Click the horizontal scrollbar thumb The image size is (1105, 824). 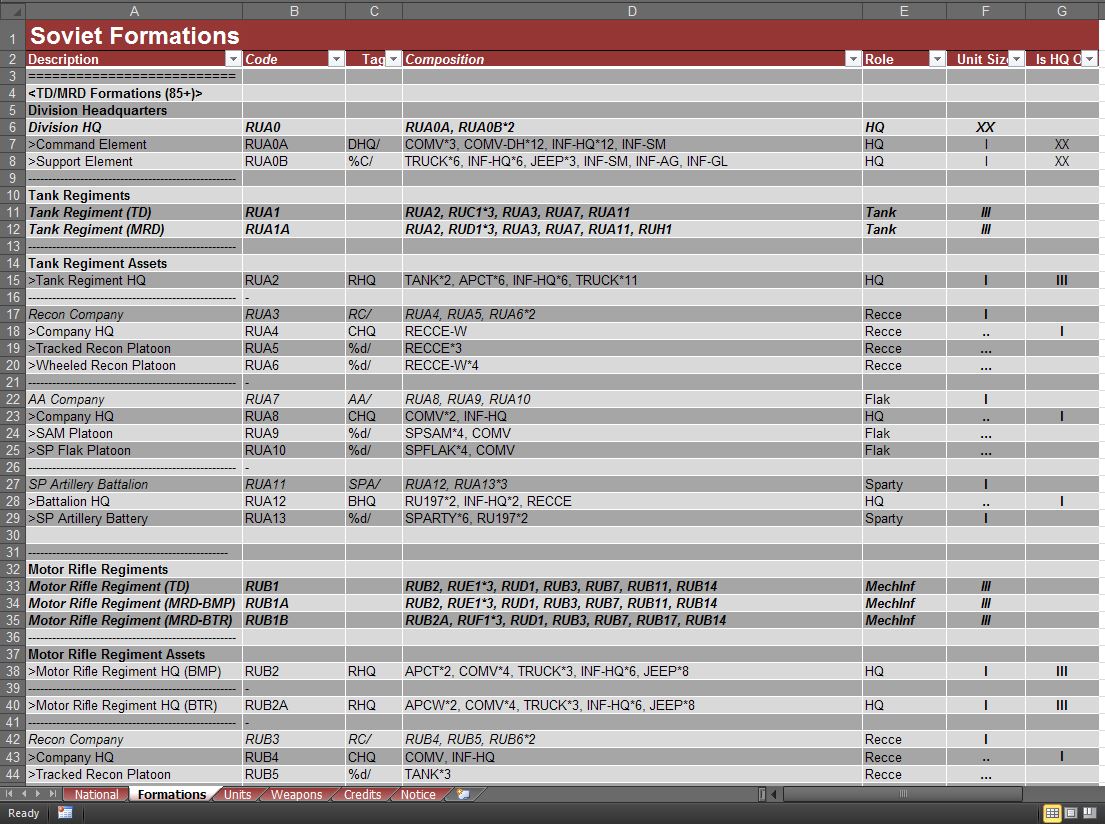click(x=903, y=794)
